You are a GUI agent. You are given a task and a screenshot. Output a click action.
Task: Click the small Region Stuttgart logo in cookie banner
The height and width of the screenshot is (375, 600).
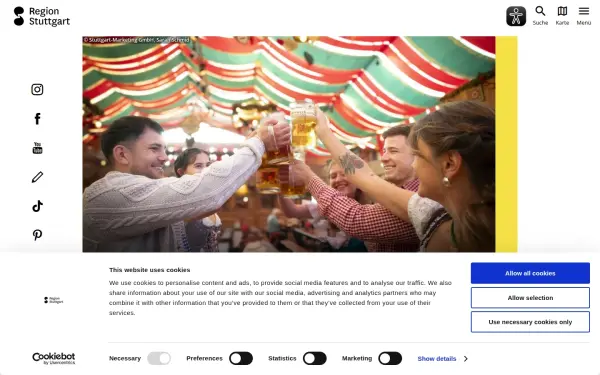pyautogui.click(x=54, y=300)
